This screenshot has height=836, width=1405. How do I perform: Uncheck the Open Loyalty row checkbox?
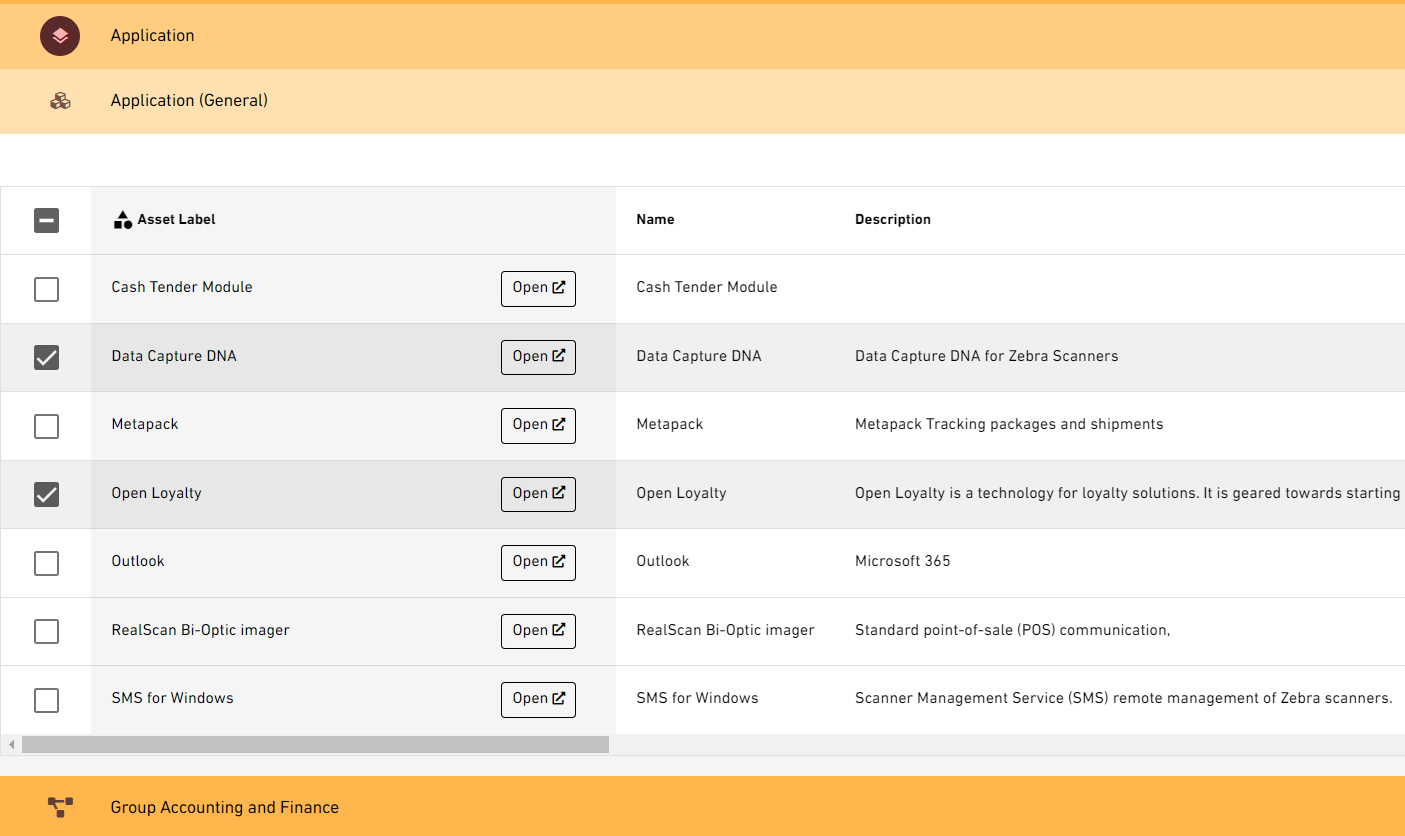pos(46,494)
